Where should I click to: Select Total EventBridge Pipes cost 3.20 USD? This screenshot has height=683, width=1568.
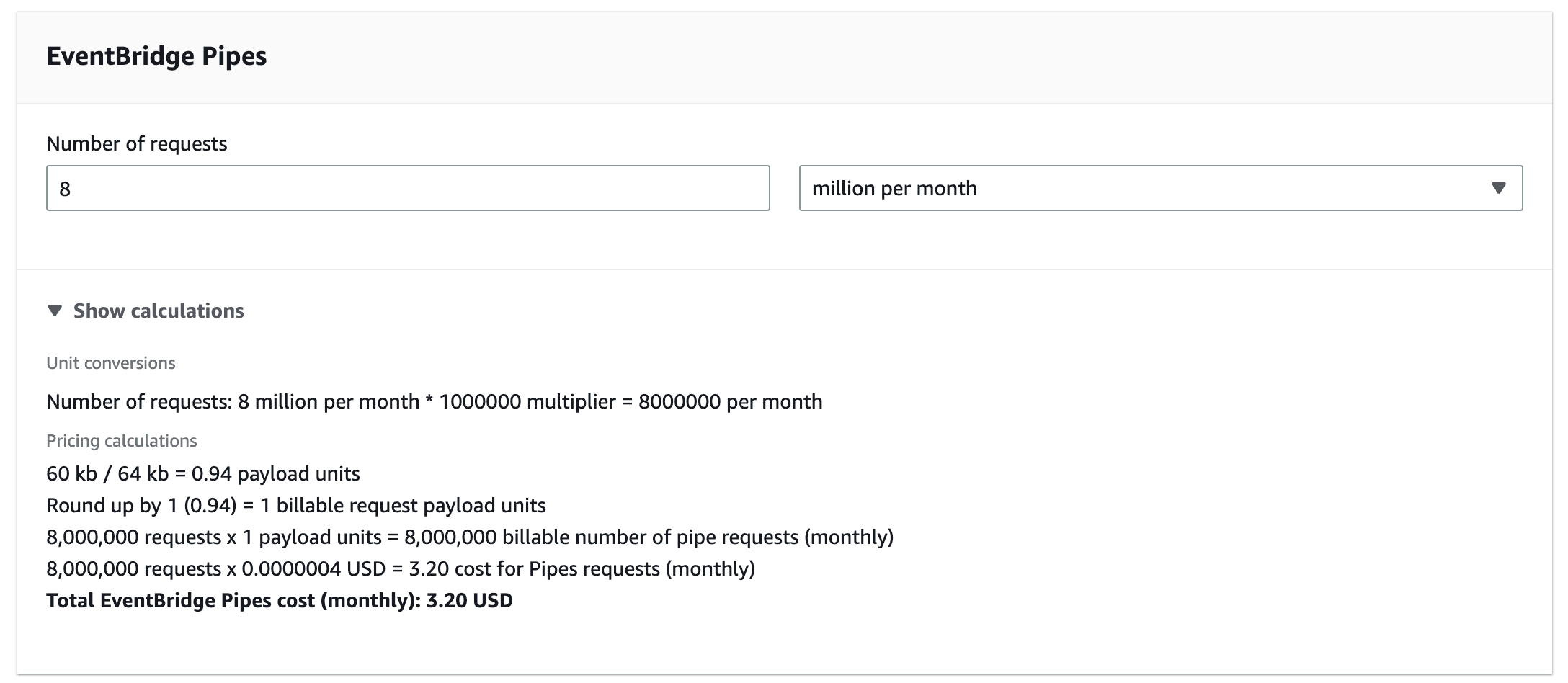point(280,600)
